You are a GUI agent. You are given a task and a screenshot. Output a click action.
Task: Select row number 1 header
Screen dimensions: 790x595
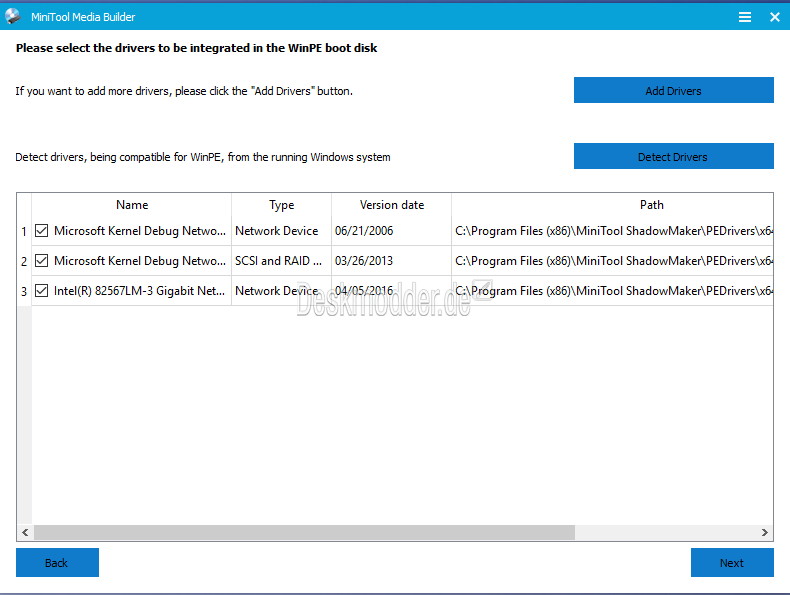pyautogui.click(x=24, y=231)
